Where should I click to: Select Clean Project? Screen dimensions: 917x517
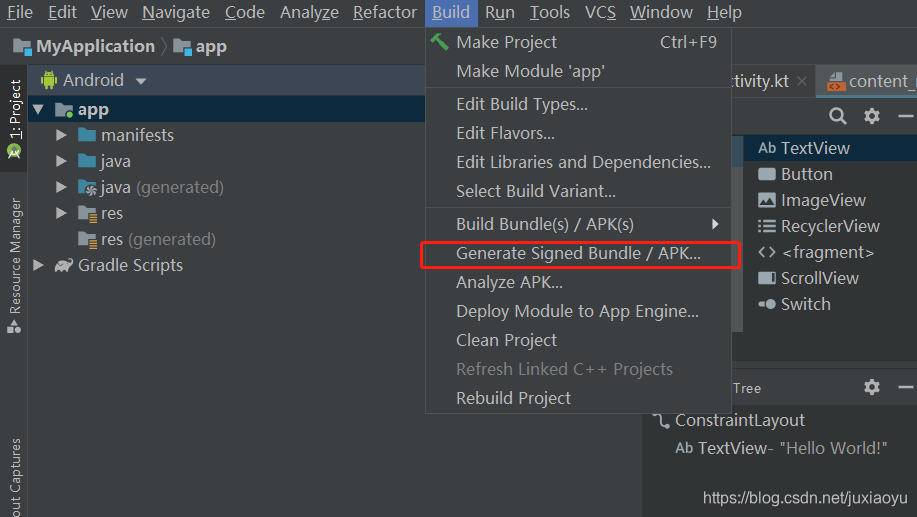[578, 340]
